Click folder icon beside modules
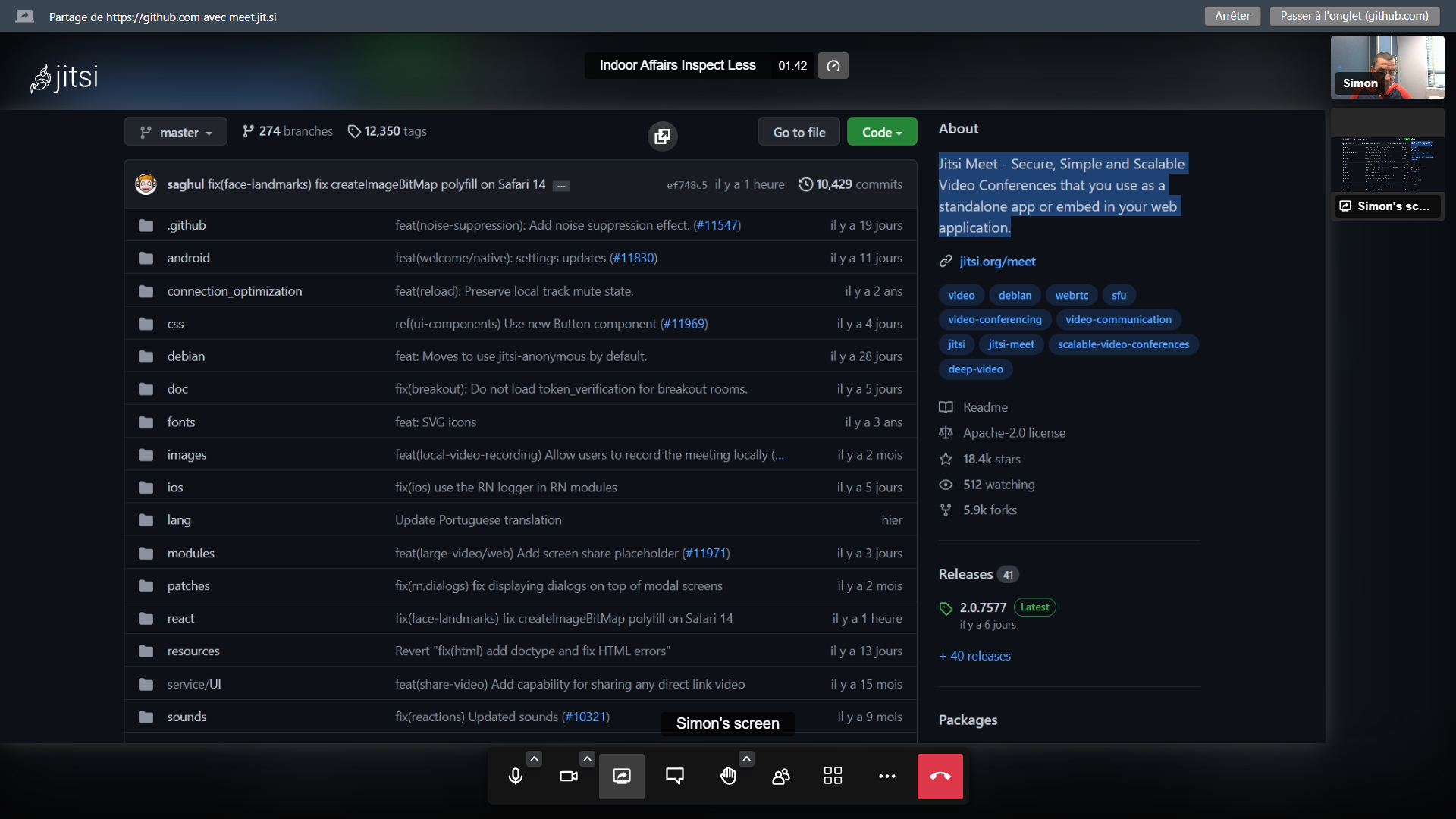Viewport: 1456px width, 819px height. coord(146,554)
